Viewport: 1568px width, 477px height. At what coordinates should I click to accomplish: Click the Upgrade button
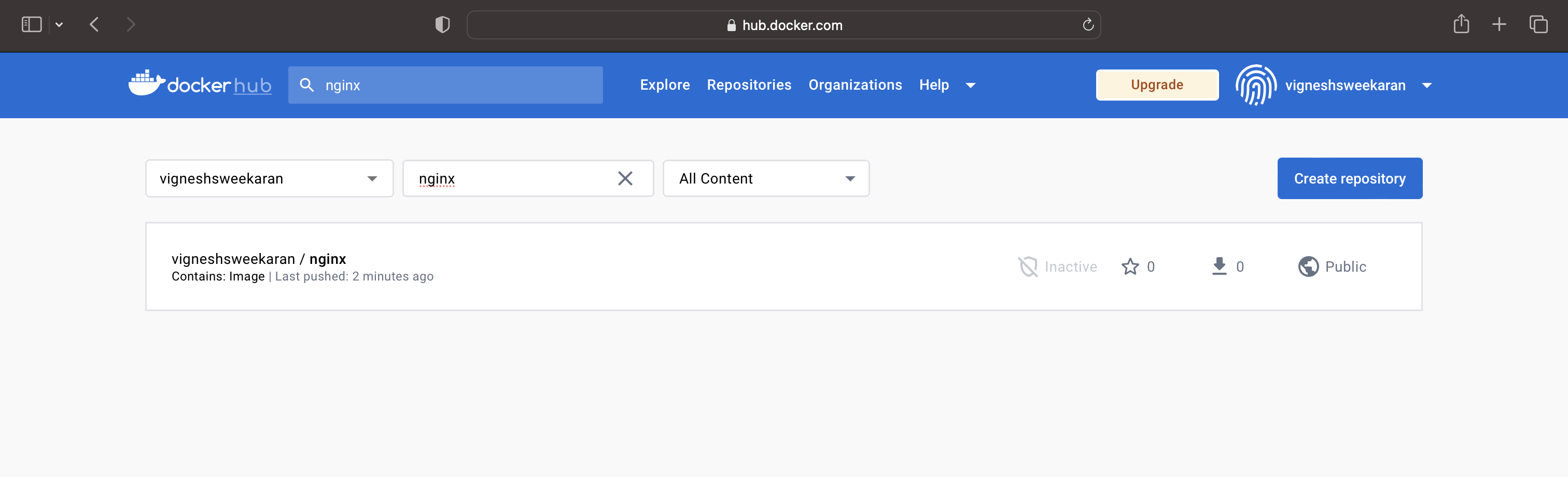pos(1157,85)
